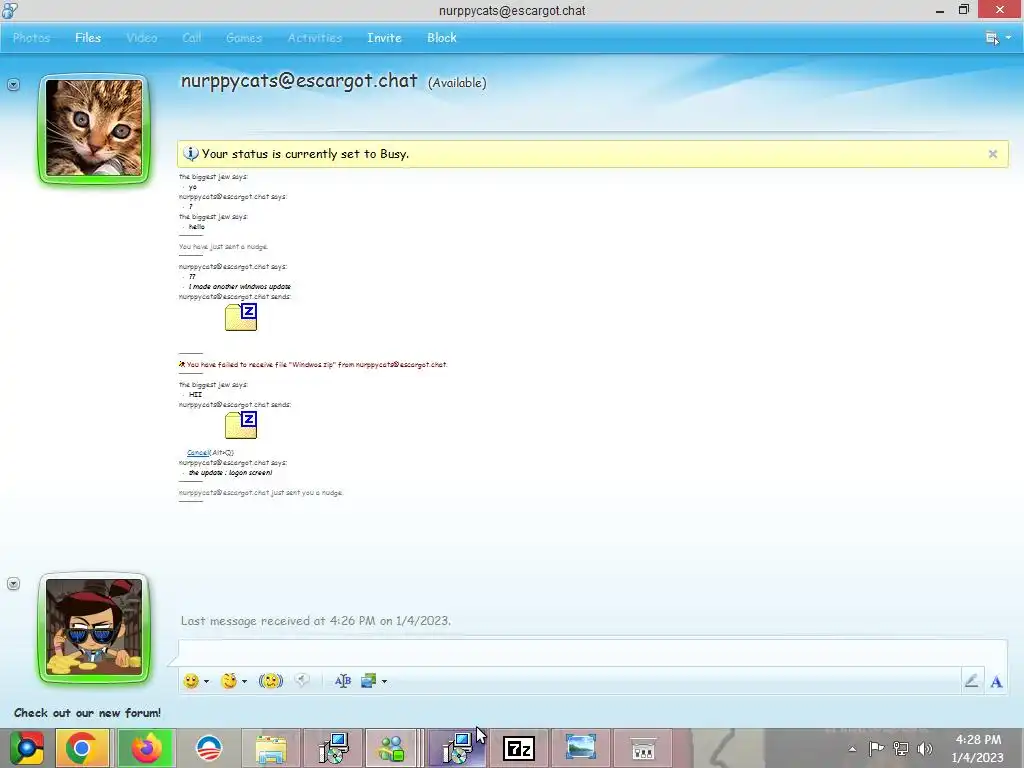Expand the emoticon dropdown arrow
Image resolution: width=1024 pixels, height=768 pixels.
click(206, 681)
